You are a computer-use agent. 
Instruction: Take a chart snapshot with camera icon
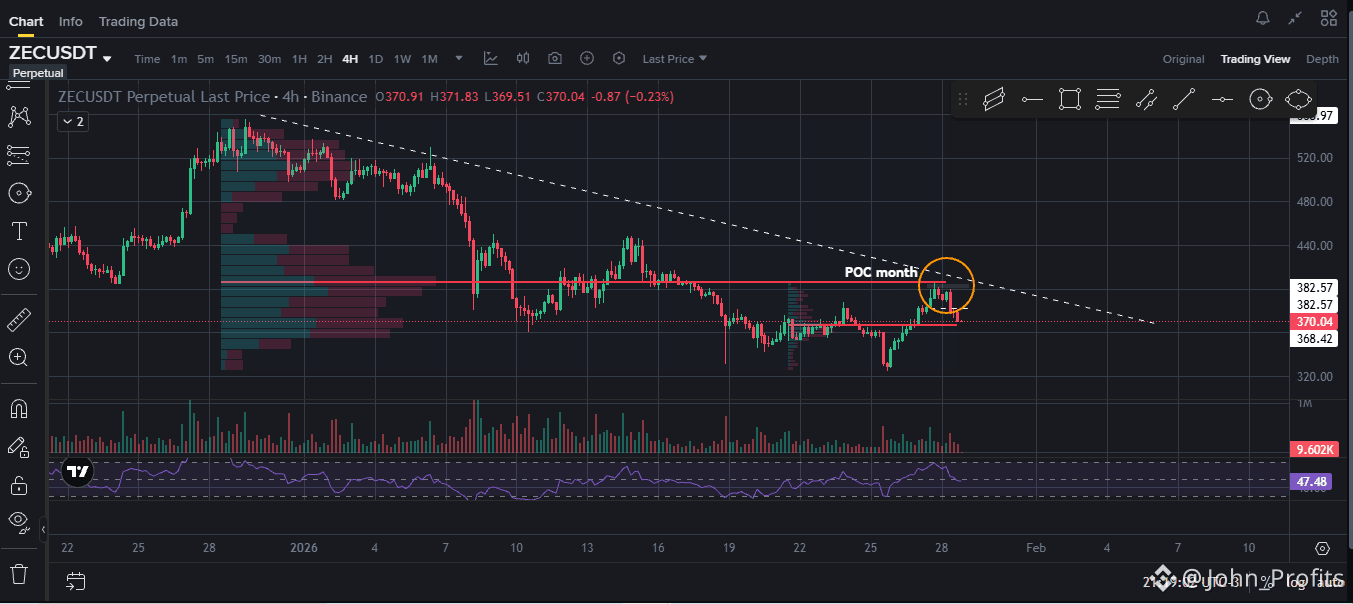pos(554,59)
